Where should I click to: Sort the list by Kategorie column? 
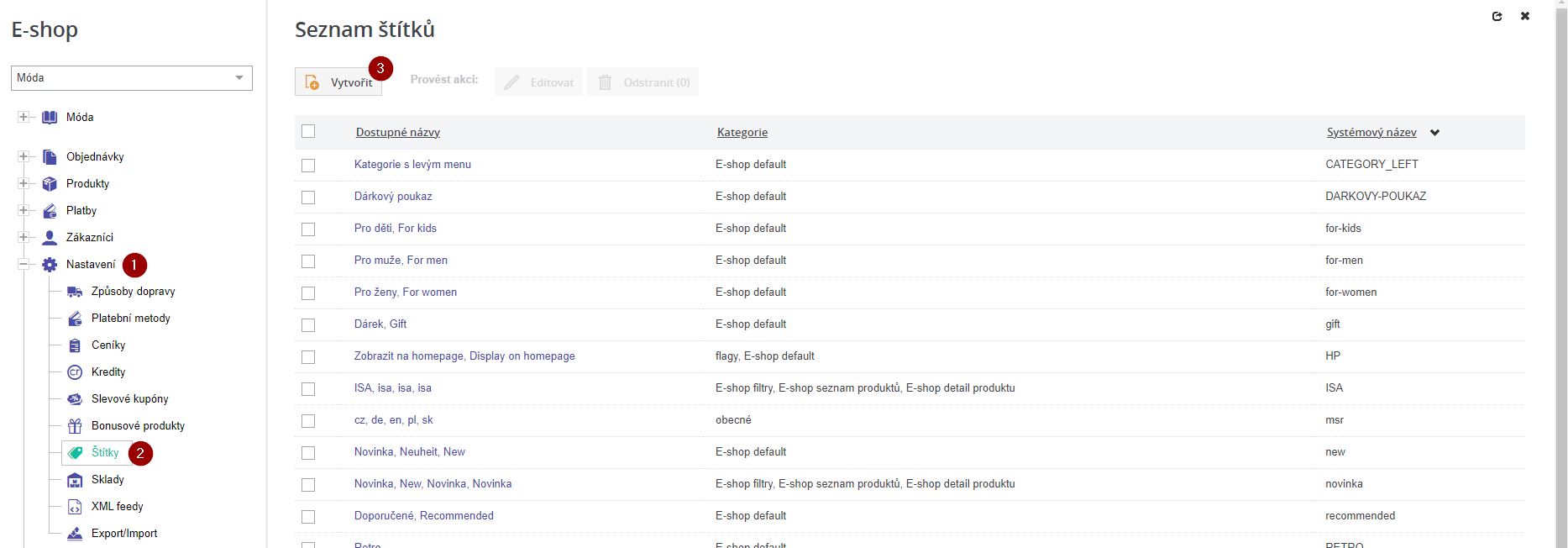tap(742, 133)
